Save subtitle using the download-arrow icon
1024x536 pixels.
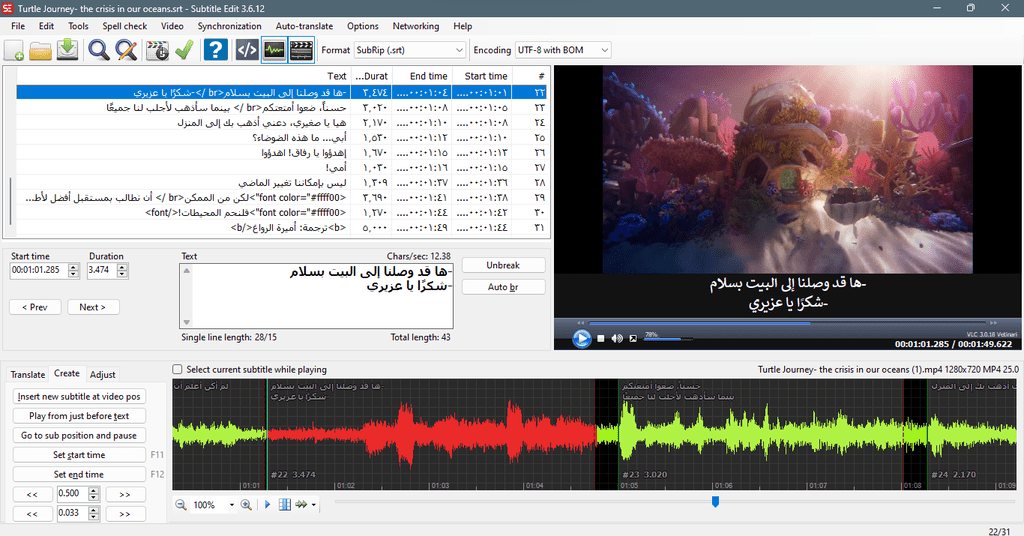pyautogui.click(x=67, y=50)
